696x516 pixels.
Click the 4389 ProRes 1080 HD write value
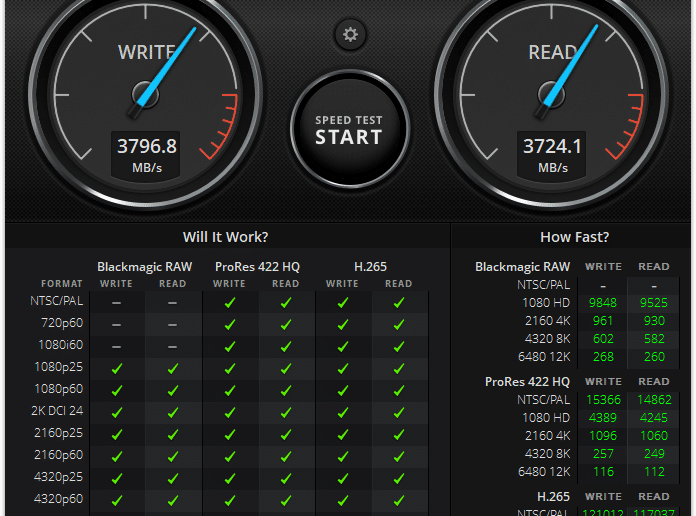[x=603, y=418]
